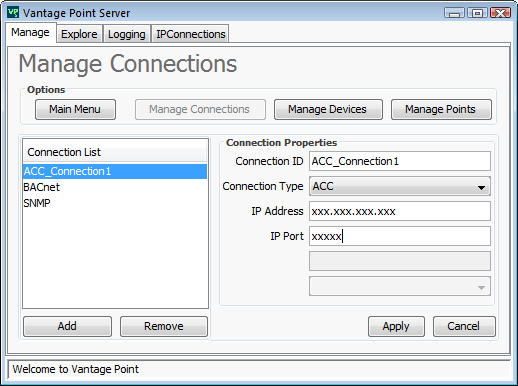Click the Main Menu button
This screenshot has width=518, height=386.
tap(75, 109)
